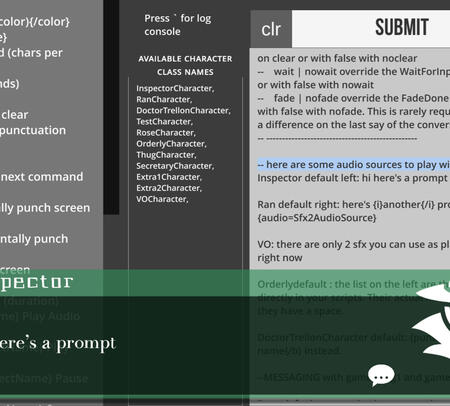Select TestCharacter class name
Viewport: 450px width, 406px height.
pos(164,121)
